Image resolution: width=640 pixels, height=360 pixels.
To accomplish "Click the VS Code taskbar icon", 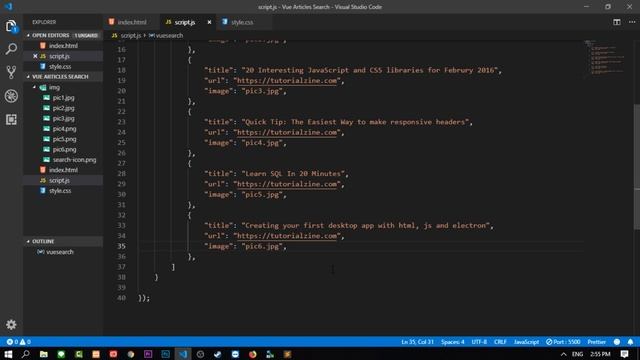I will [x=183, y=354].
